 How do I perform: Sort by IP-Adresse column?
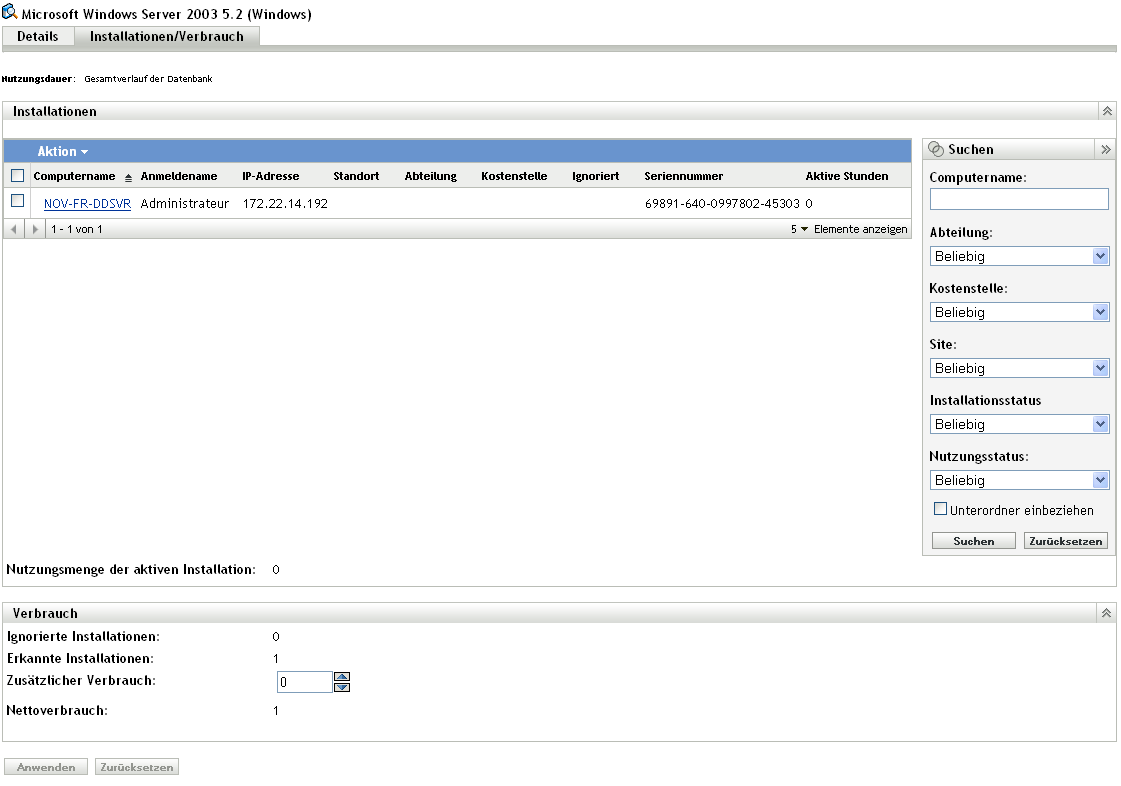(270, 176)
